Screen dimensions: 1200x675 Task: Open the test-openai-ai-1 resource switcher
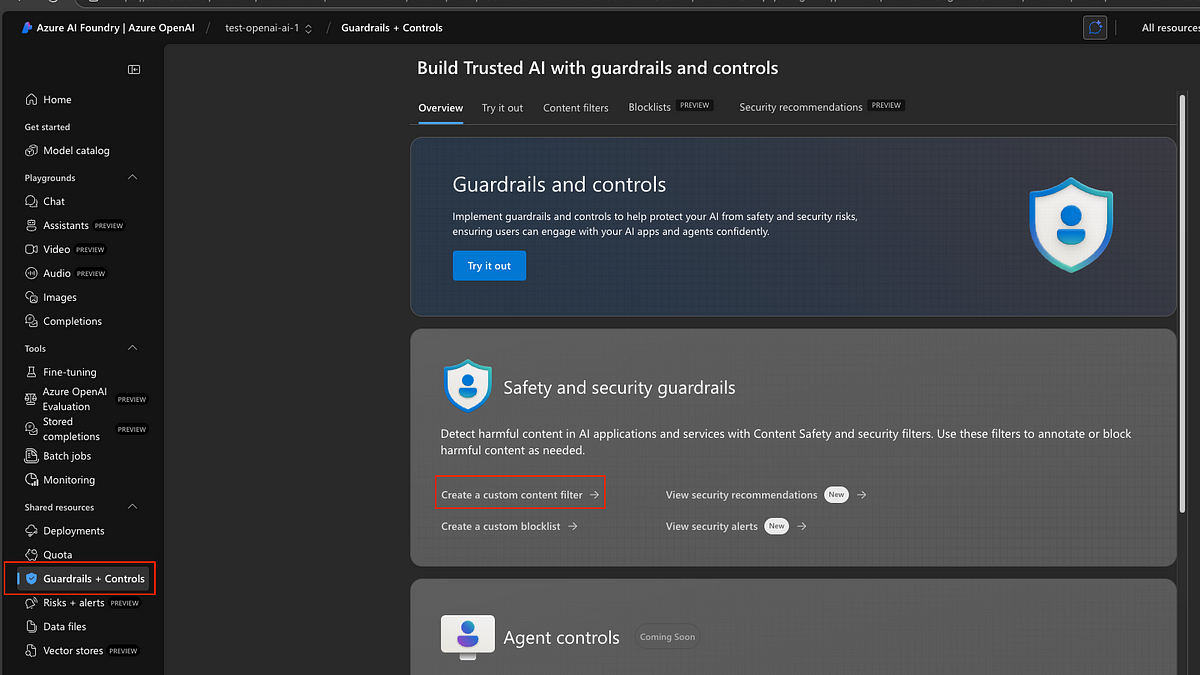(269, 28)
